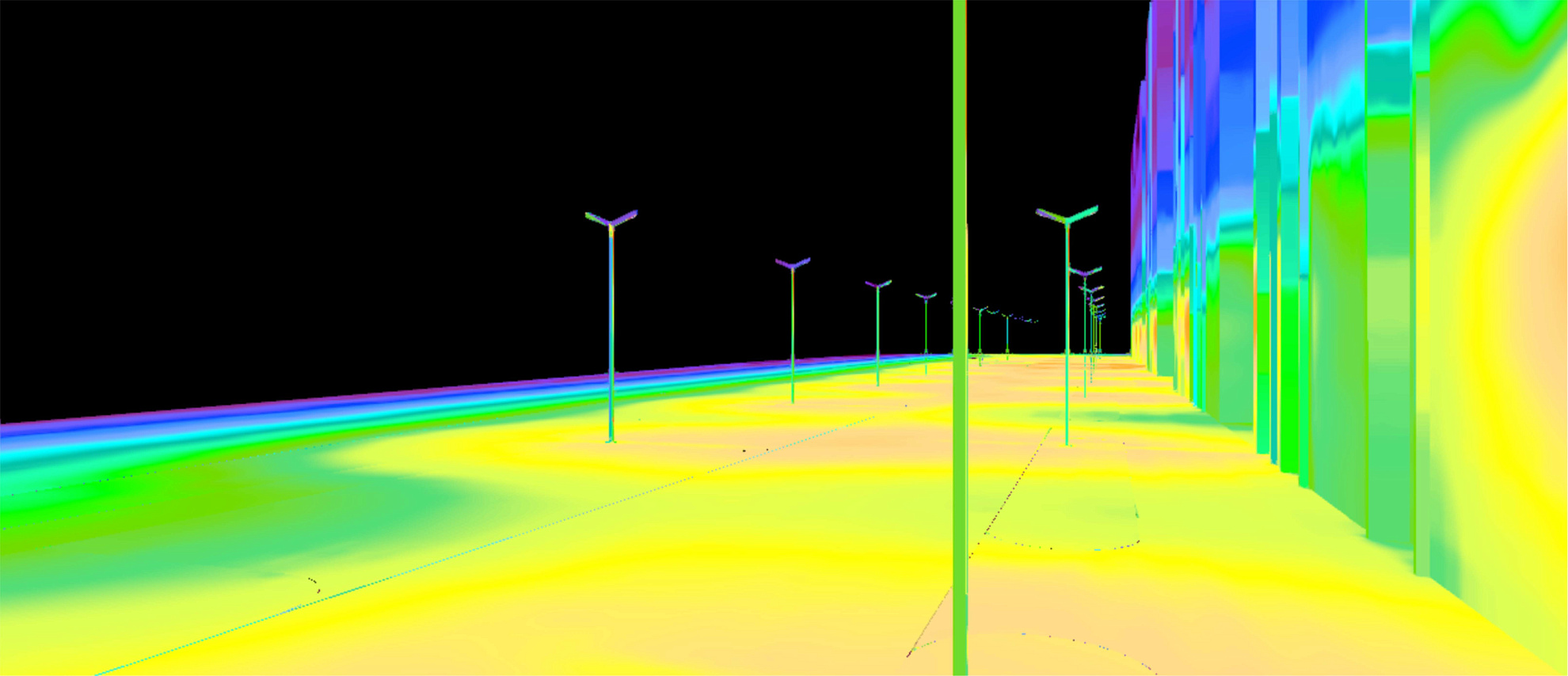Click the dotted curved outline on sidewalk
The height and width of the screenshot is (676, 1568).
point(1061,545)
